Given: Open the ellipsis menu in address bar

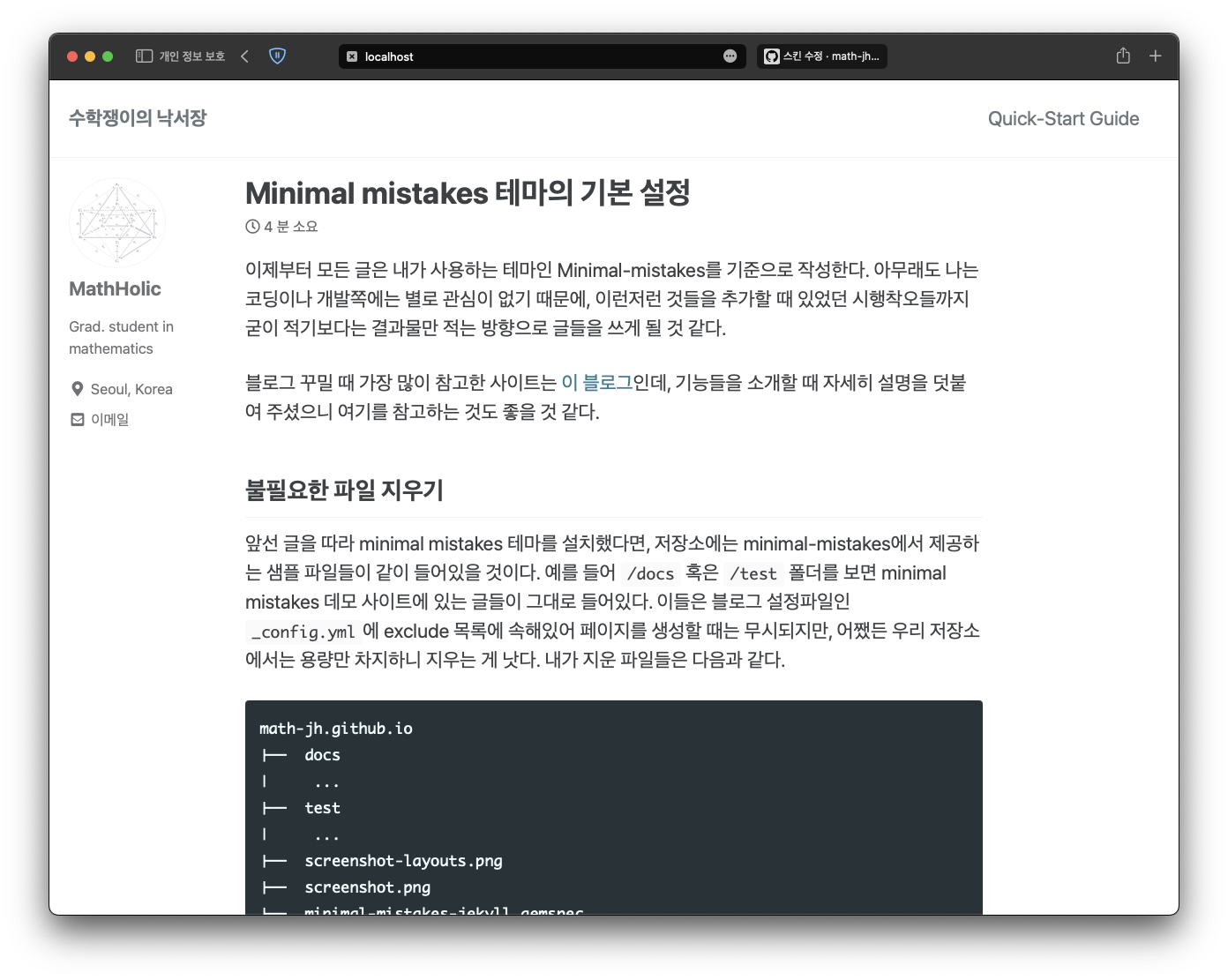Looking at the screenshot, I should (730, 56).
